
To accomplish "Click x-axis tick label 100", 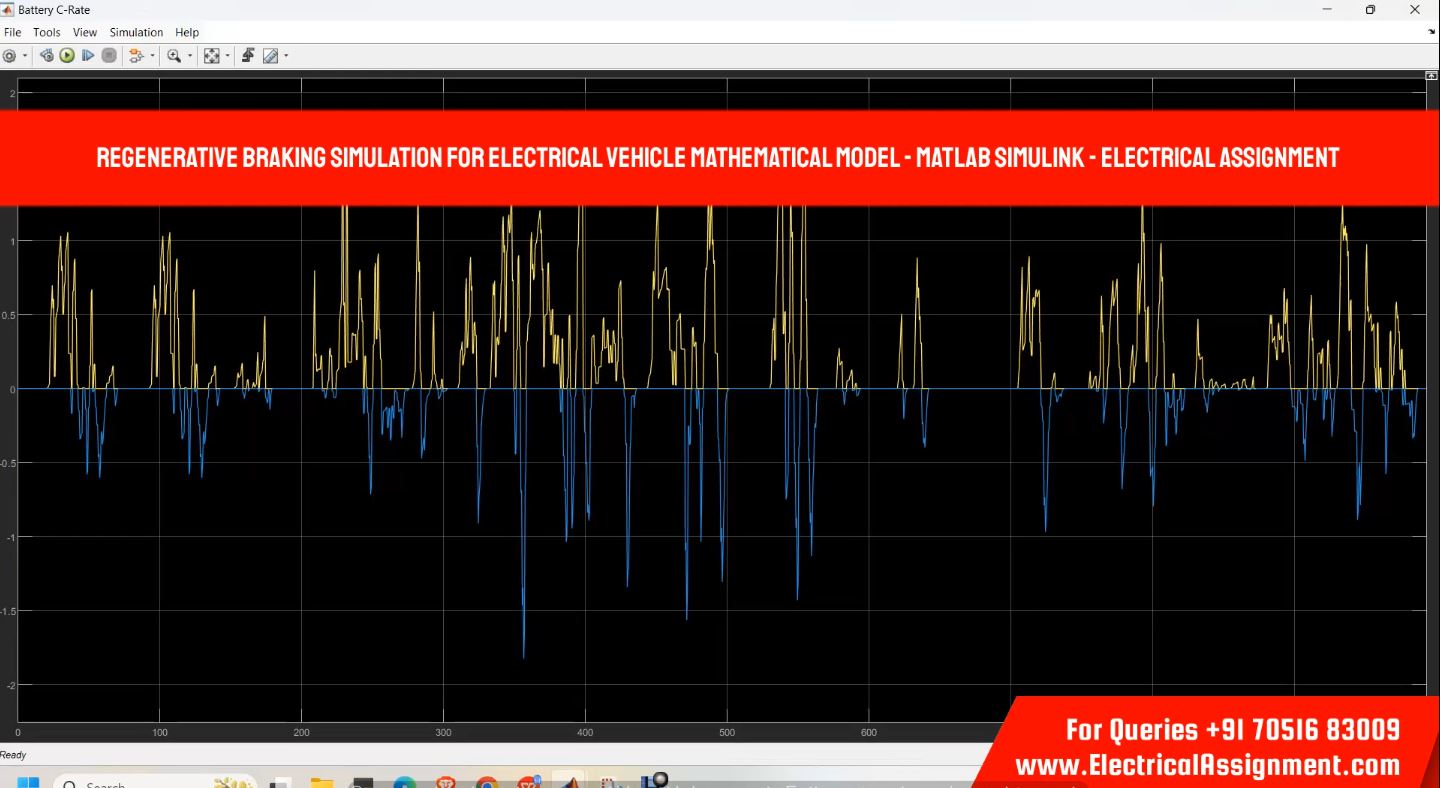I will [160, 733].
